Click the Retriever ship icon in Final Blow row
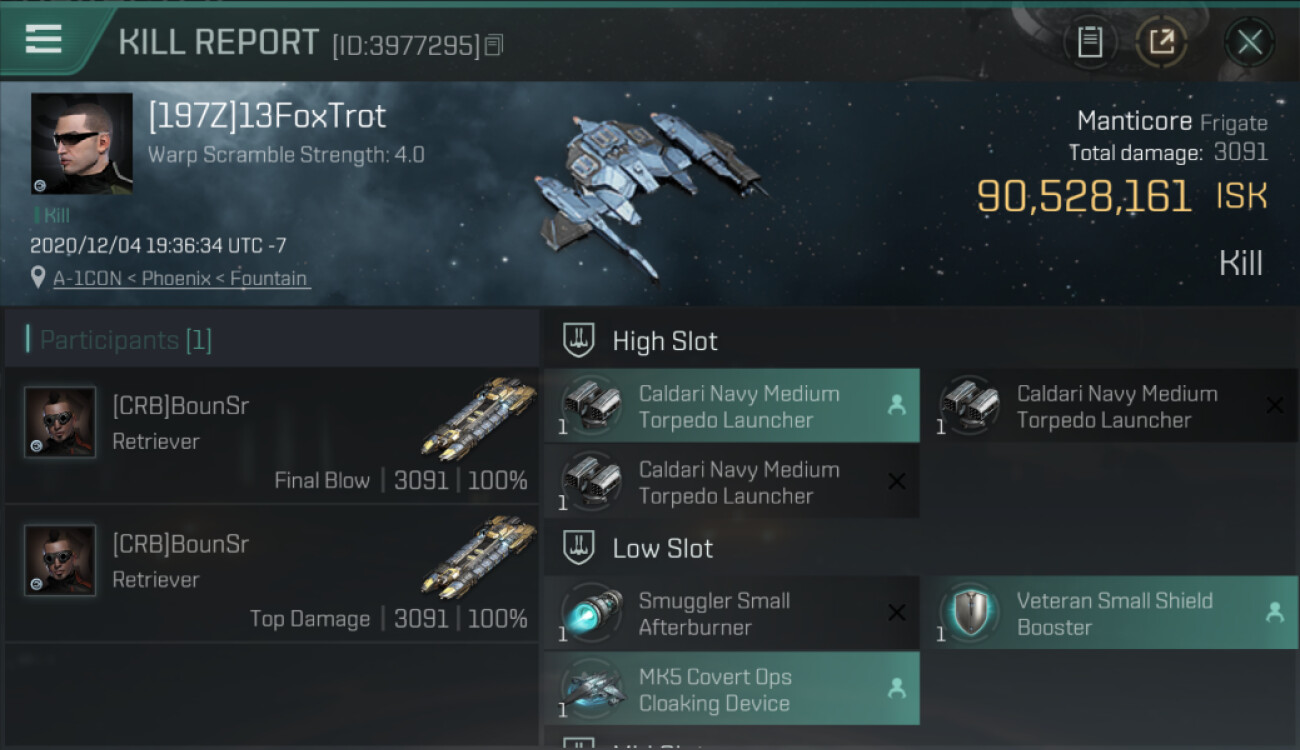 478,418
